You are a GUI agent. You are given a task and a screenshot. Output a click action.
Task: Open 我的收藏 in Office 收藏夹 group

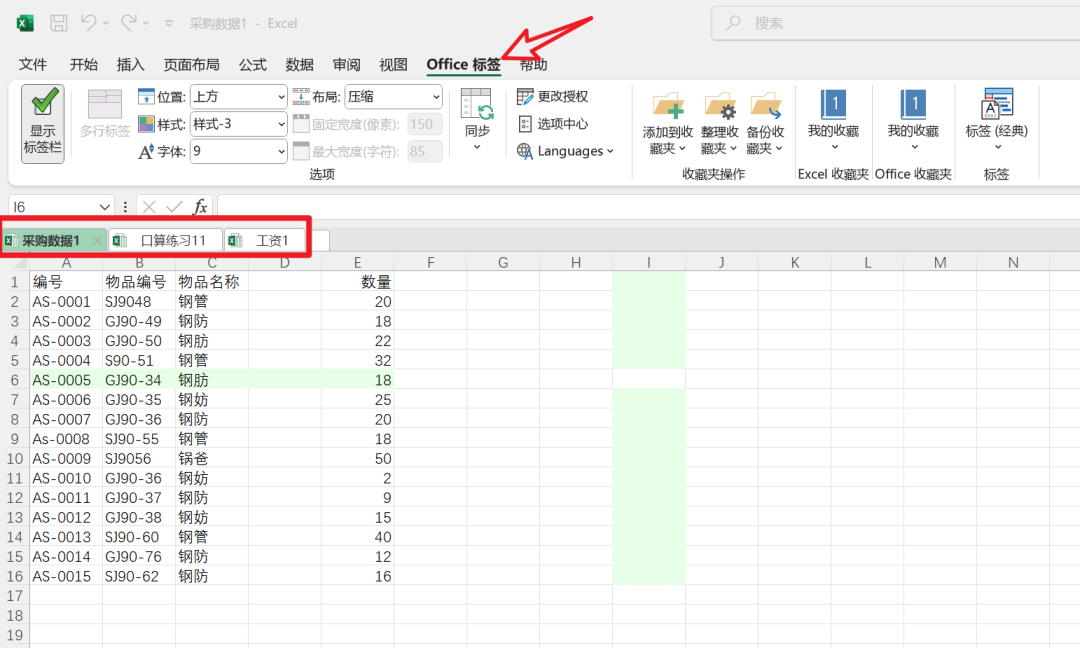[x=913, y=120]
